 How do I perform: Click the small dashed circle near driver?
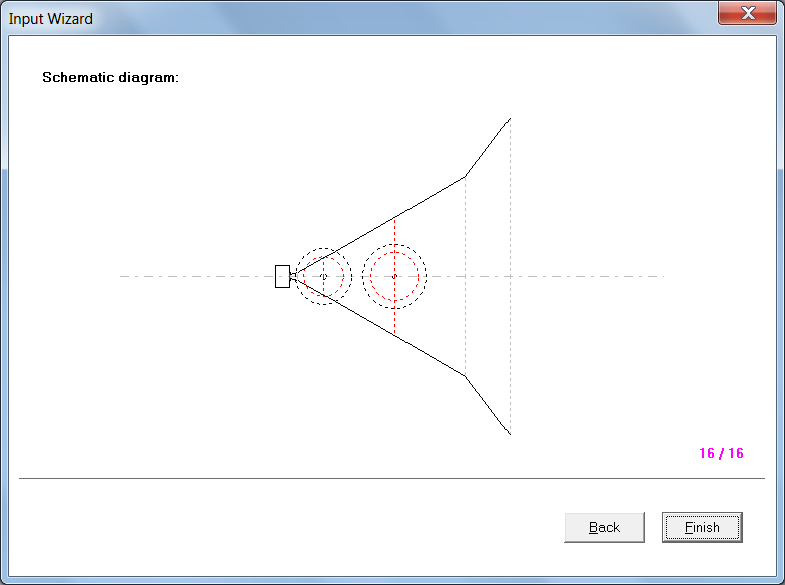[x=323, y=276]
